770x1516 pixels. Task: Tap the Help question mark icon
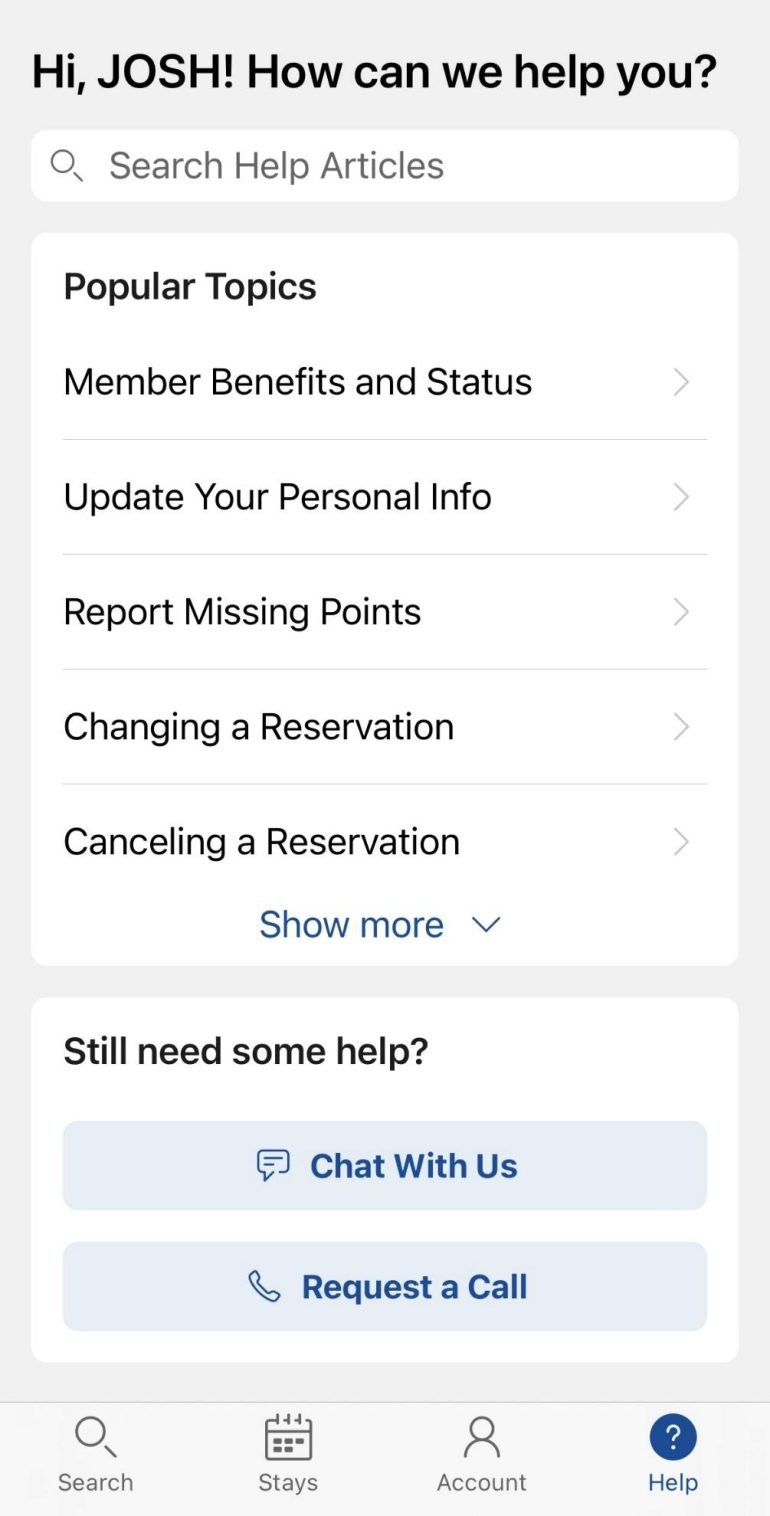(673, 1438)
